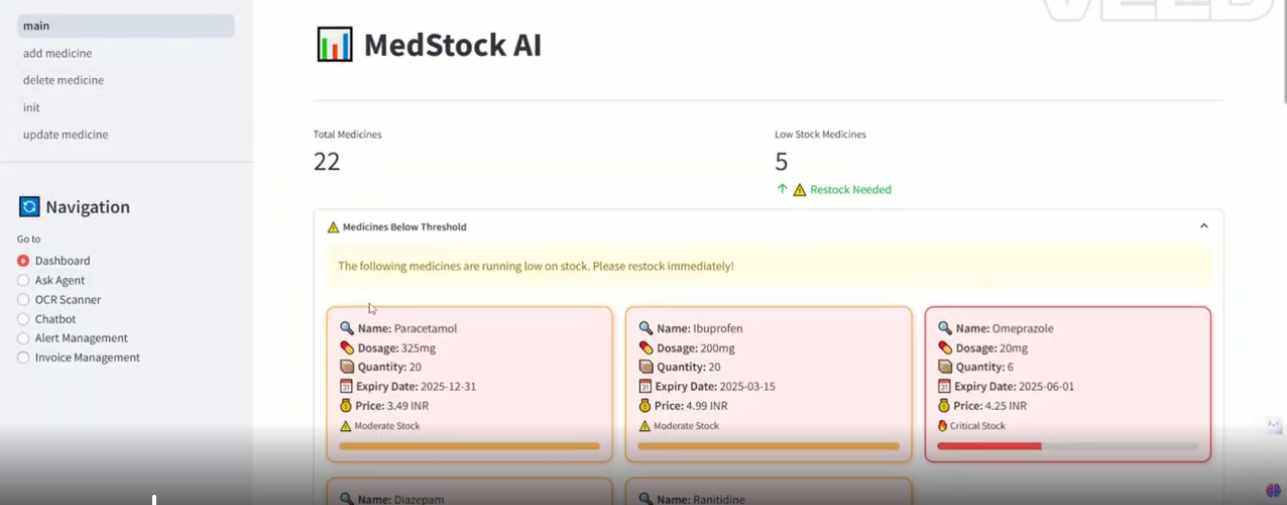The image size is (1287, 505).
Task: Click the Paracetamol stock level bar
Action: click(469, 446)
